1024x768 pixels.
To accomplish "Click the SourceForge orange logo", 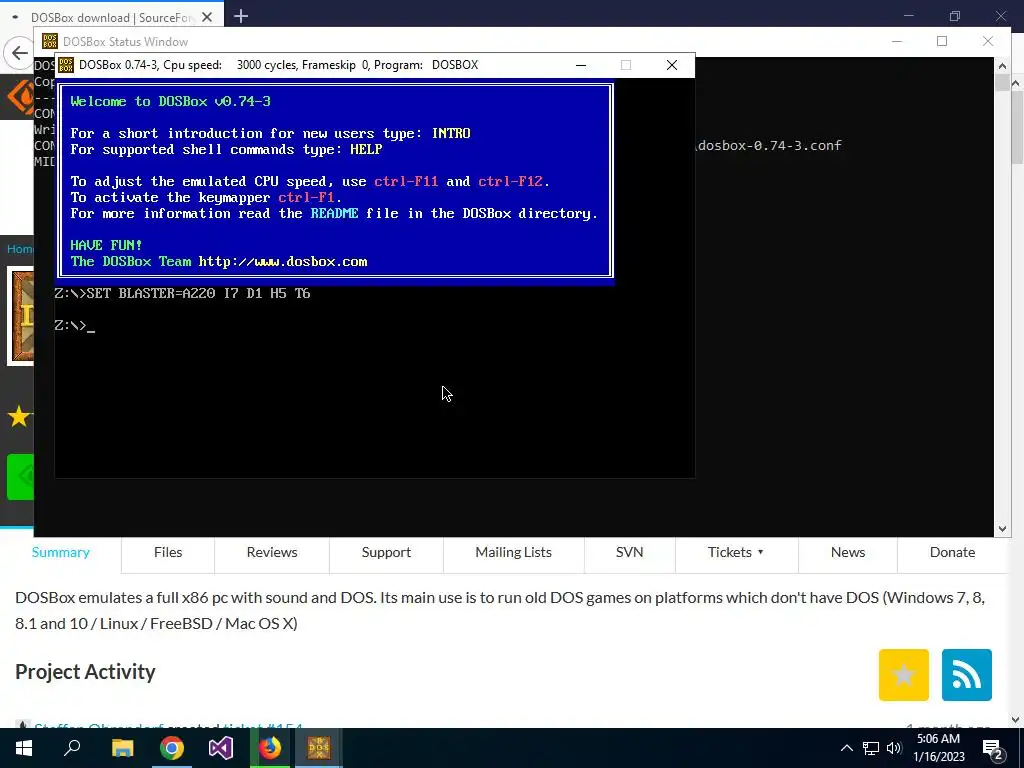I will tap(20, 97).
